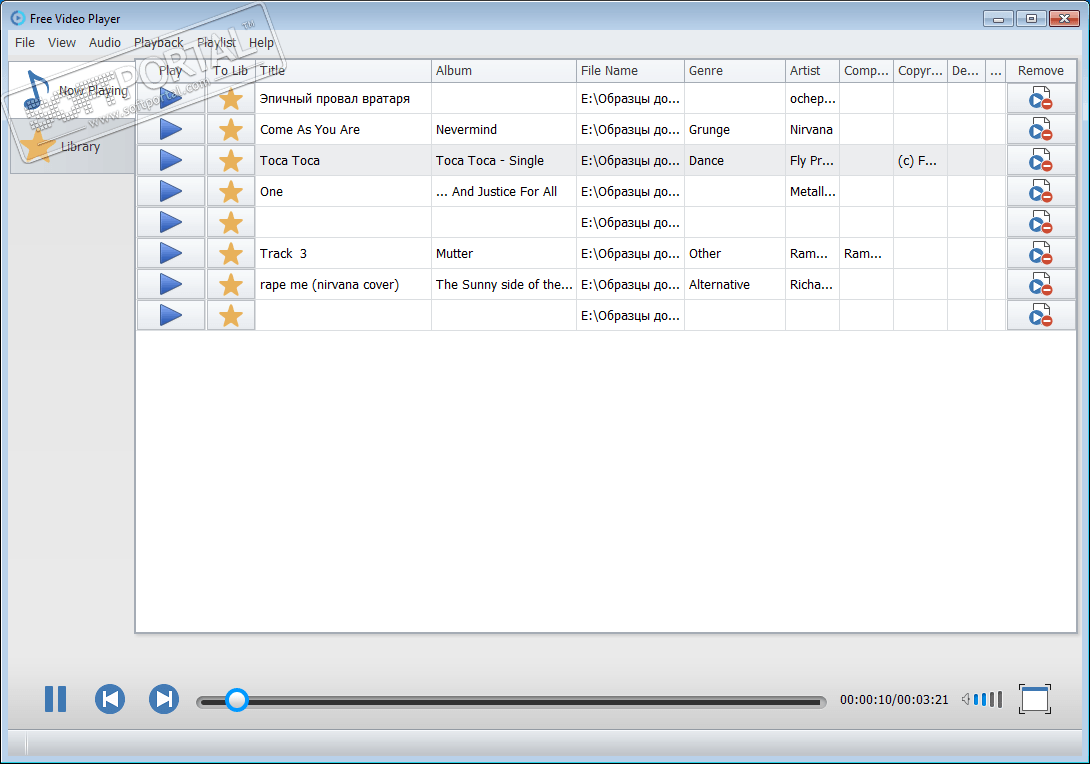Select the Toca Toca - Single album cell

coord(504,161)
